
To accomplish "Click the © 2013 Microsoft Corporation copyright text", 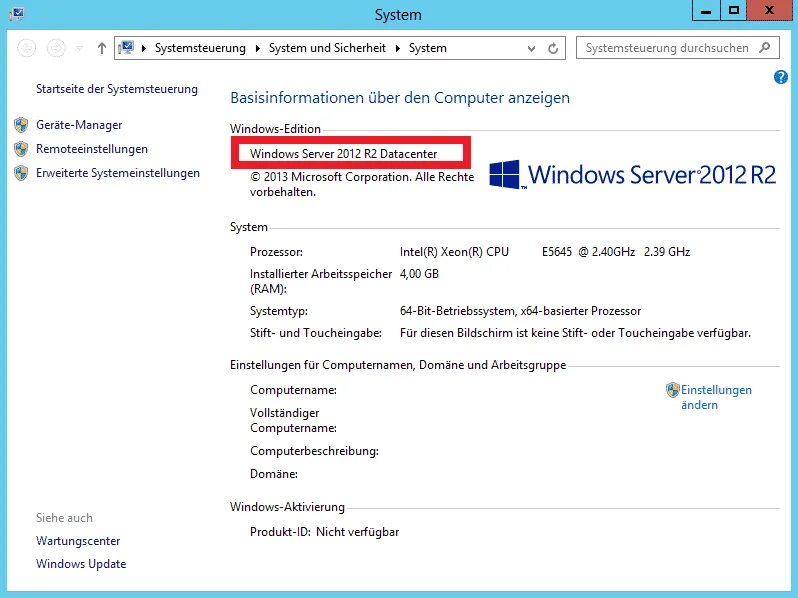I will point(362,184).
